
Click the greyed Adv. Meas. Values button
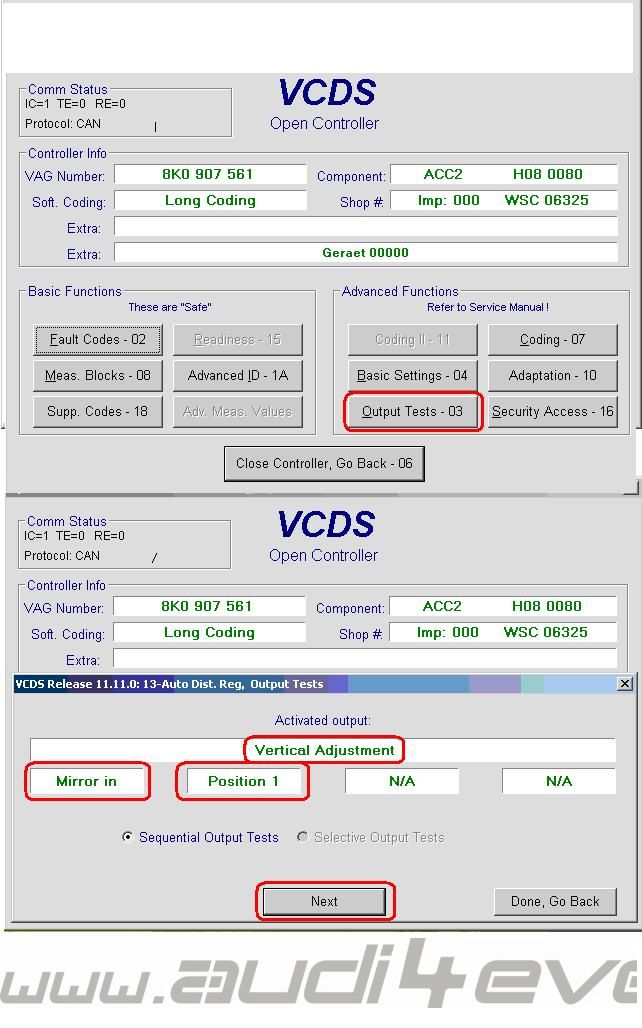pos(238,412)
